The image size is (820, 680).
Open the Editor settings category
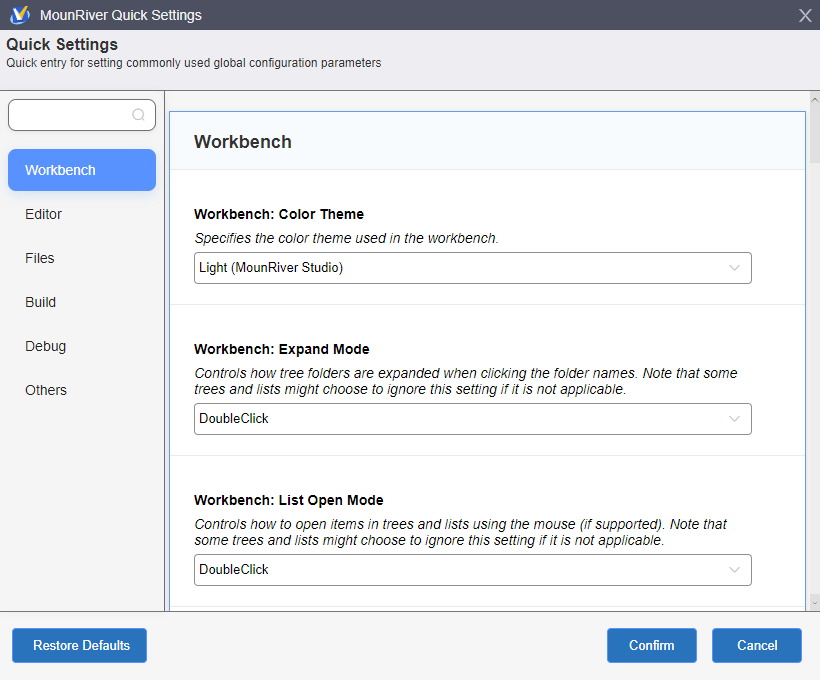point(43,214)
